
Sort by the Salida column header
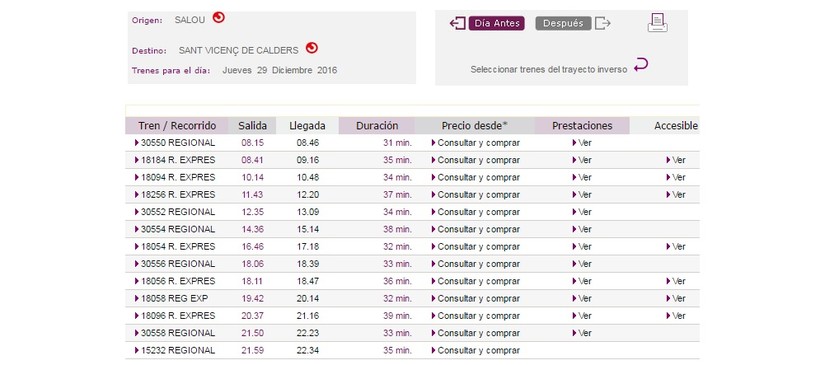point(253,126)
